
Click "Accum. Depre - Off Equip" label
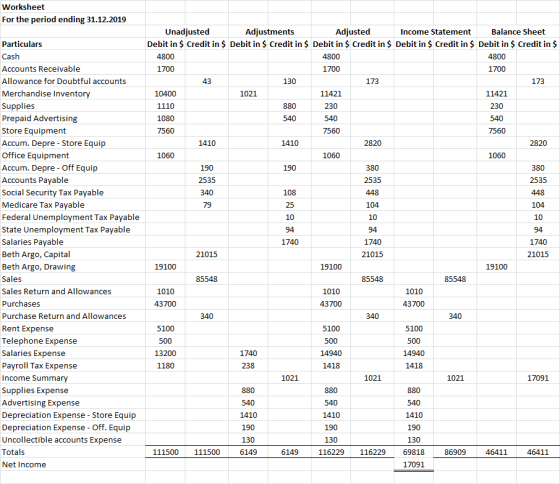pyautogui.click(x=50, y=168)
